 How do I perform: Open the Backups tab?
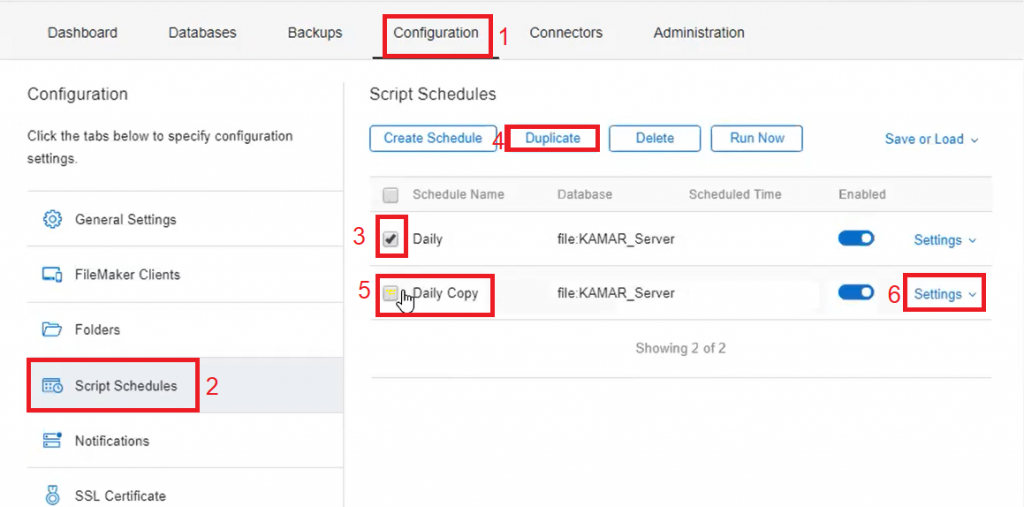point(315,32)
